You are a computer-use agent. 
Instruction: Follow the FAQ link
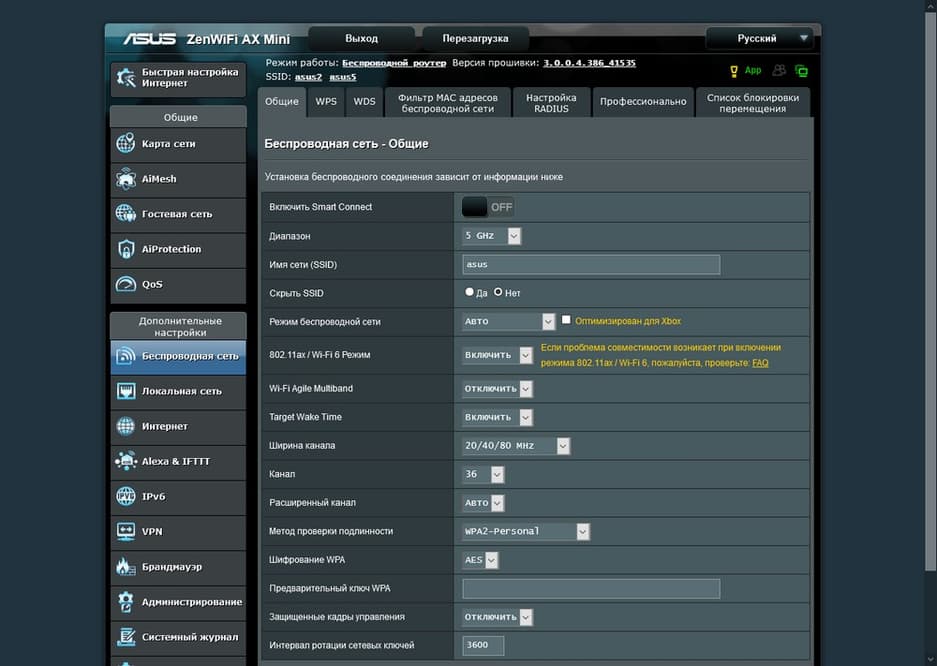tap(760, 363)
